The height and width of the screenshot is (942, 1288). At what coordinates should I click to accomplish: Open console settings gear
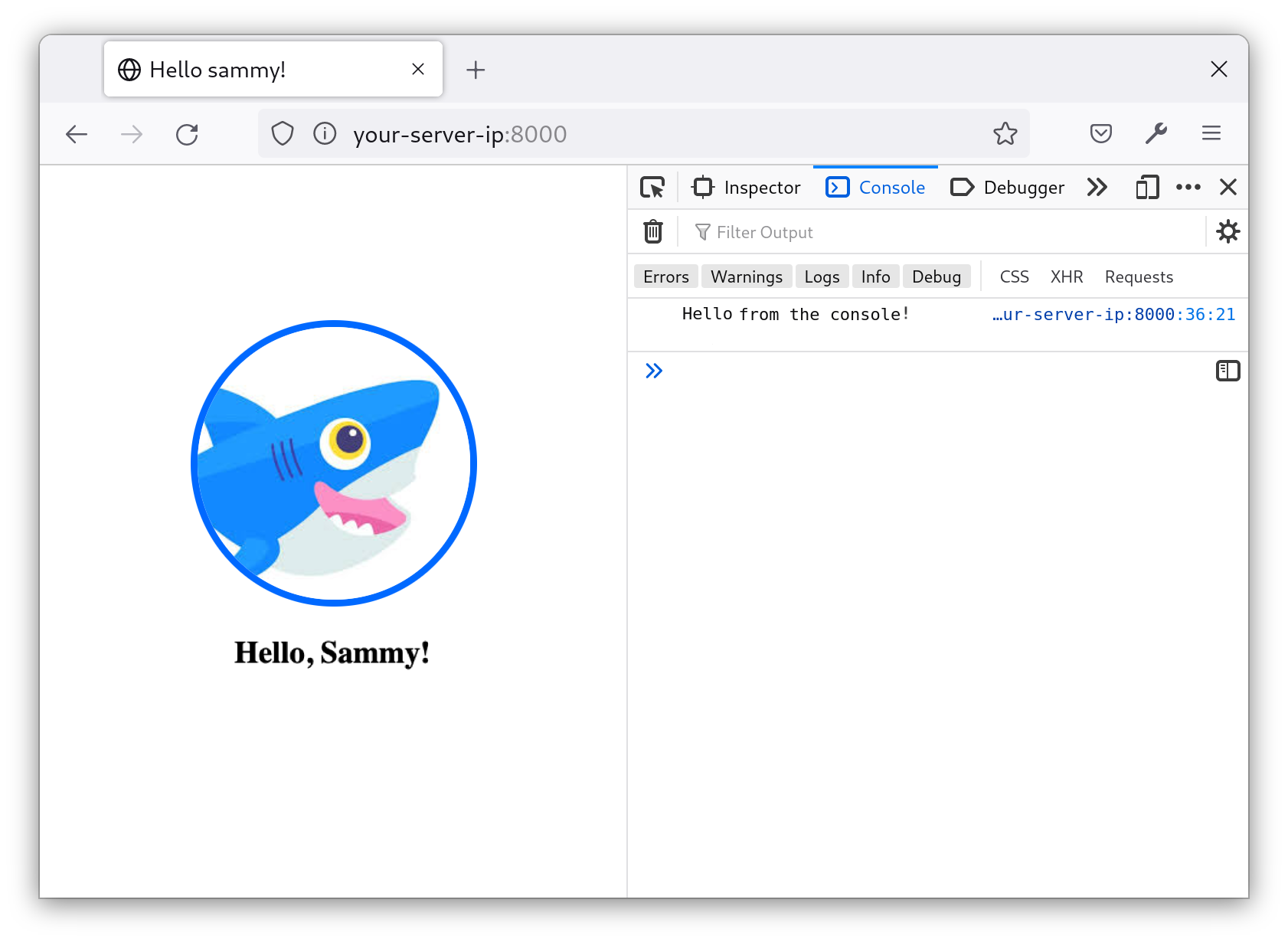click(x=1228, y=231)
